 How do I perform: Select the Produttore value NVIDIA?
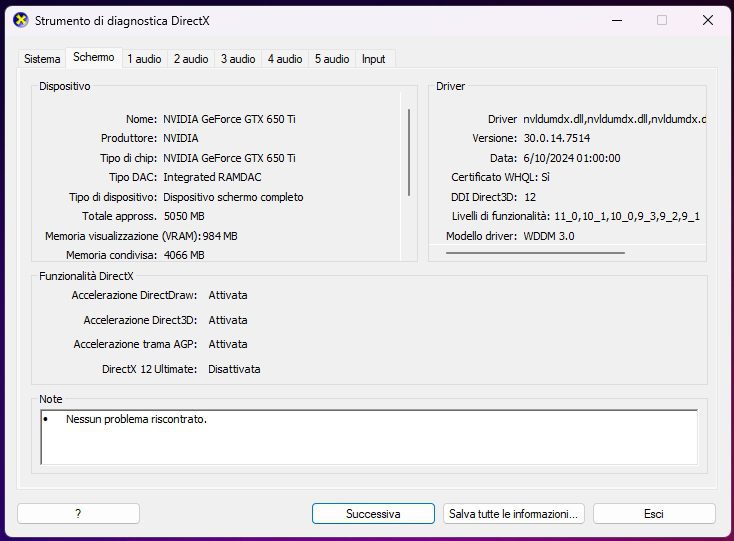pyautogui.click(x=181, y=139)
